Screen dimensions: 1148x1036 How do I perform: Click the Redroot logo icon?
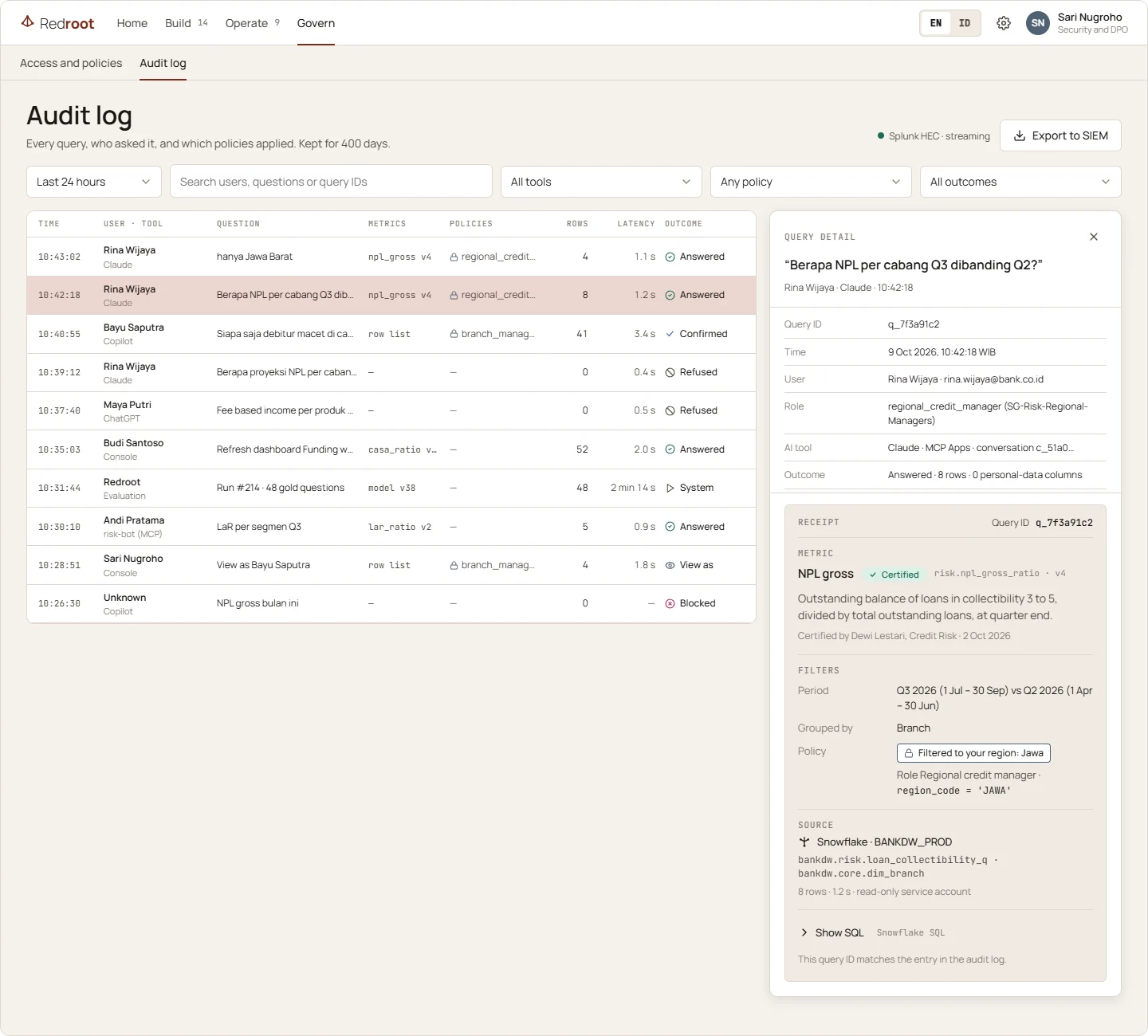tap(28, 22)
